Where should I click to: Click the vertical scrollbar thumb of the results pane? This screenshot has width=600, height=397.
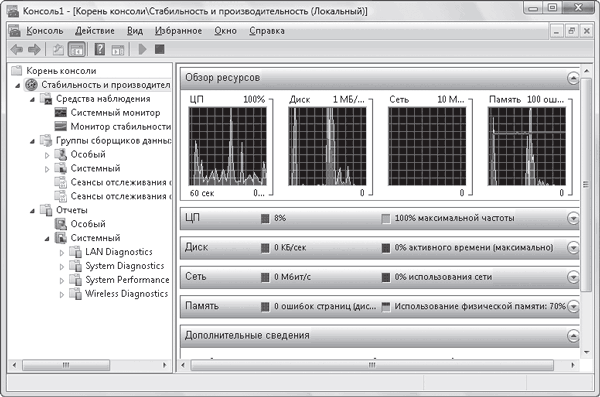point(586,185)
